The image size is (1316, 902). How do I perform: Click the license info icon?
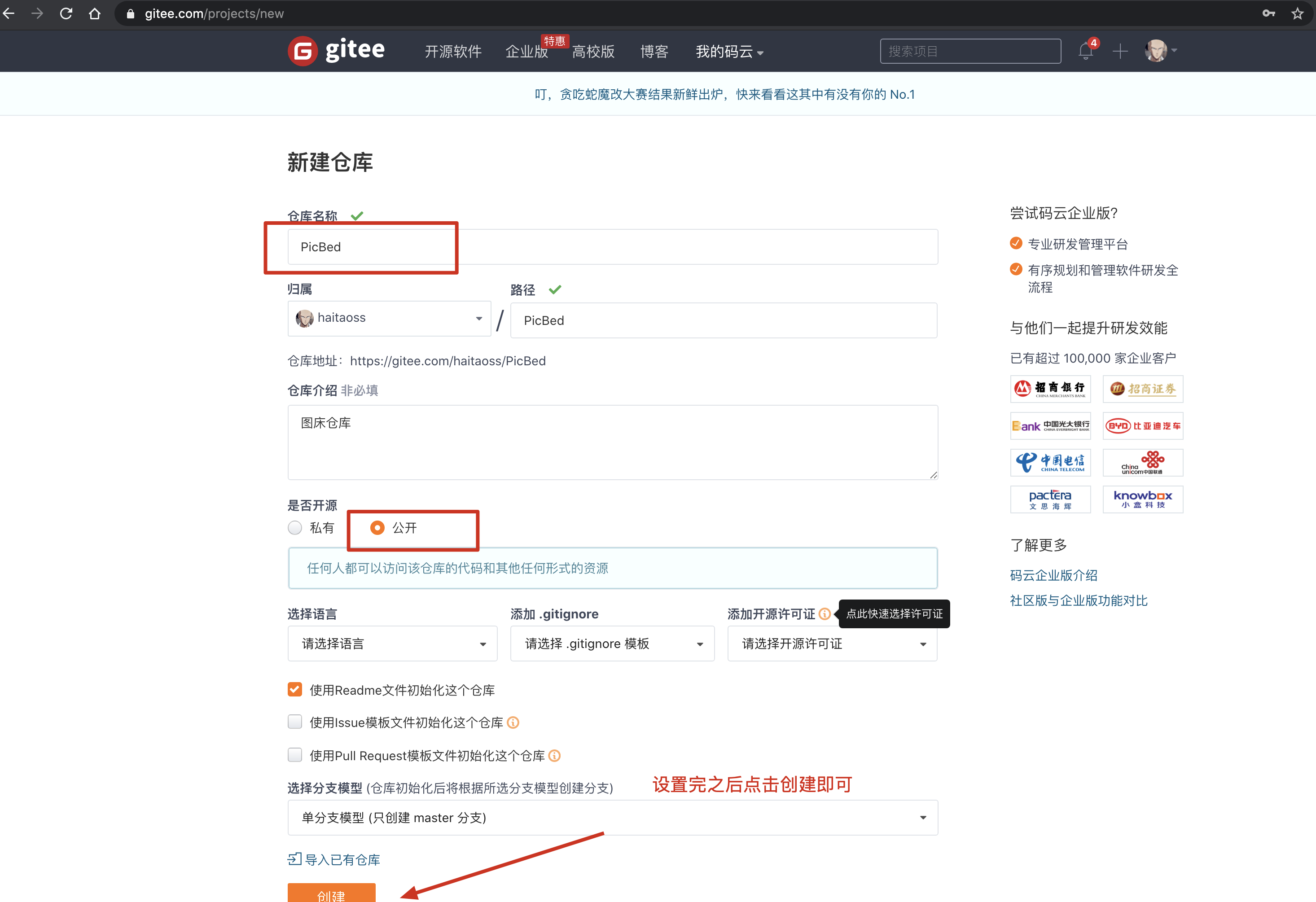[x=825, y=614]
